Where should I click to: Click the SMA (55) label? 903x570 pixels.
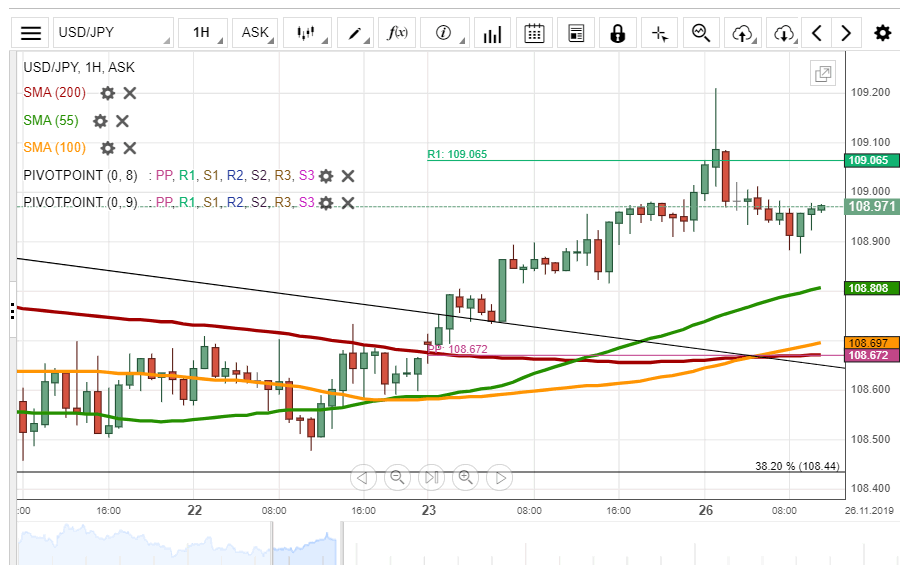51,120
